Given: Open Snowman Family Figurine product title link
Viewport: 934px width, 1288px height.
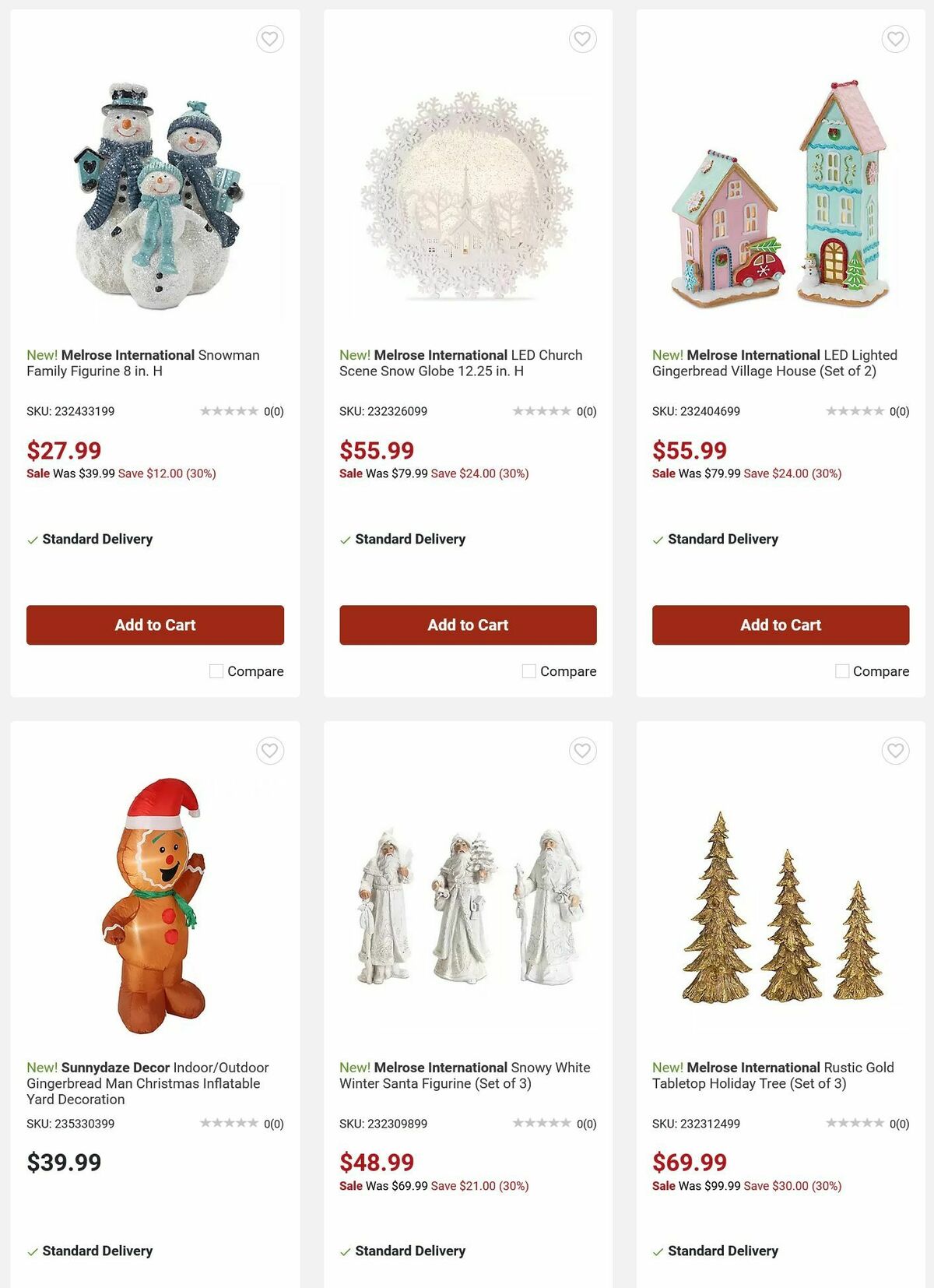Looking at the screenshot, I should (143, 363).
